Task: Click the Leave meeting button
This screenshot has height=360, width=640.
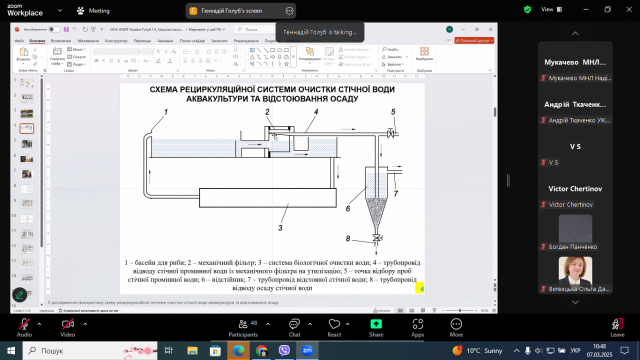Action: 617,327
